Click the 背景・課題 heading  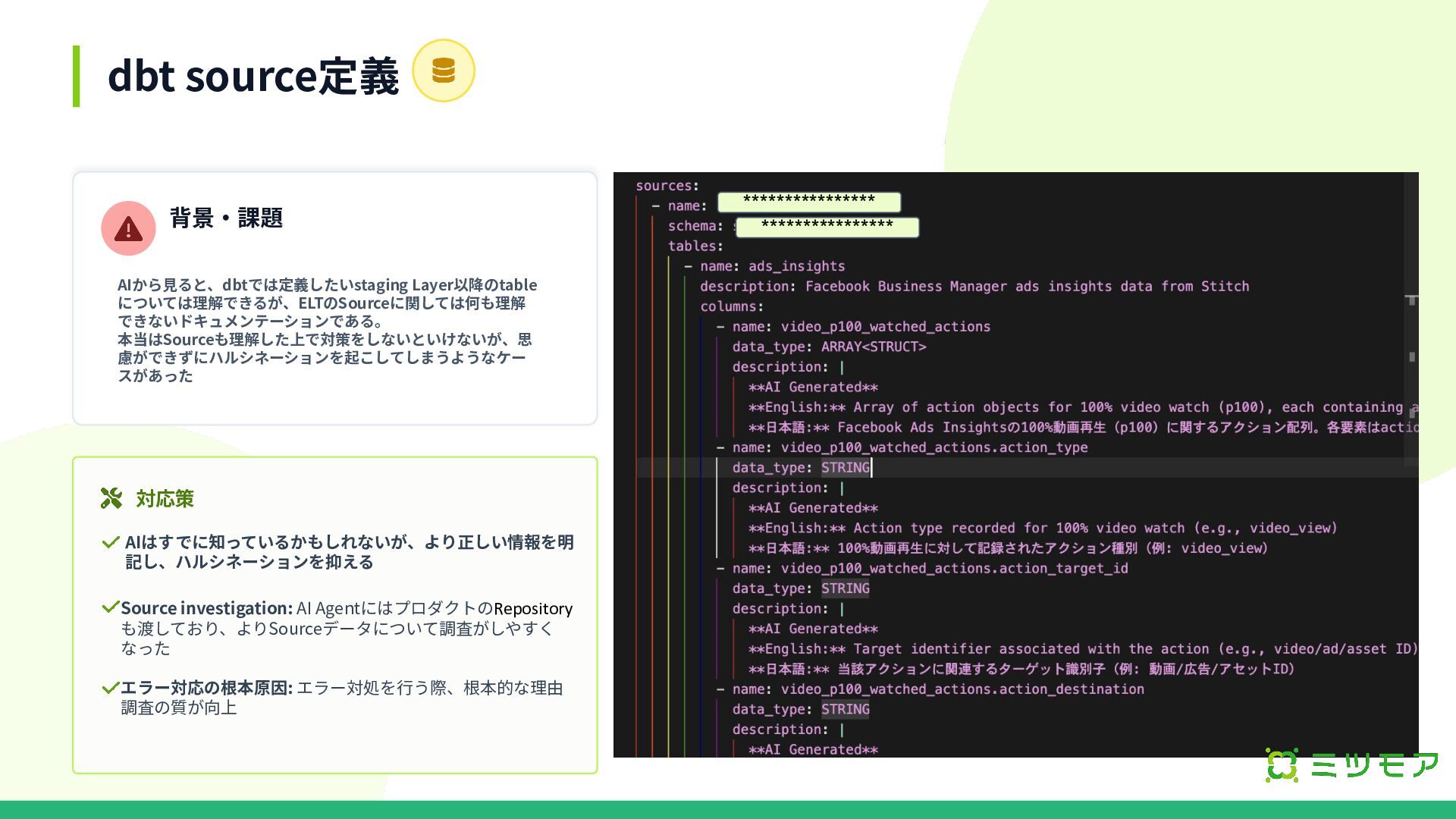coord(226,218)
